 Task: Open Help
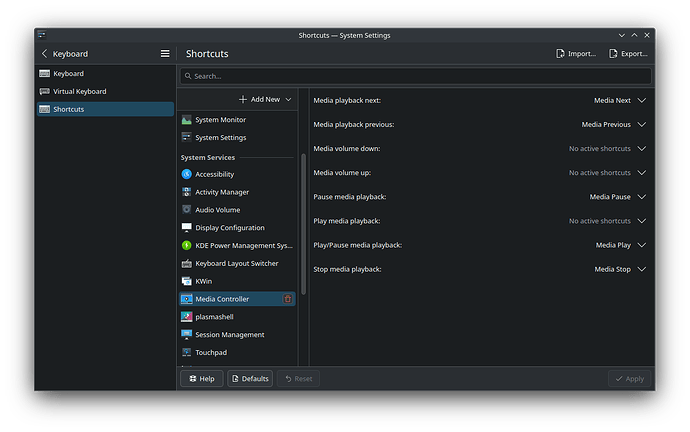(x=202, y=379)
